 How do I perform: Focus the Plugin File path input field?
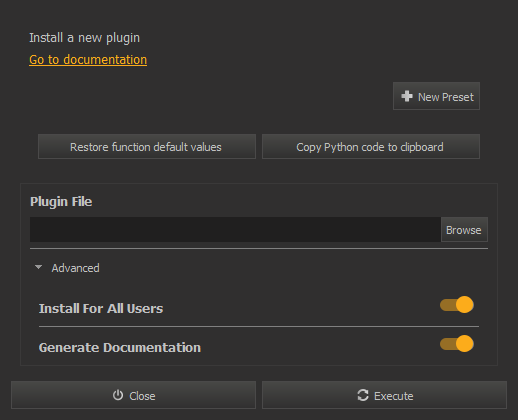click(235, 230)
